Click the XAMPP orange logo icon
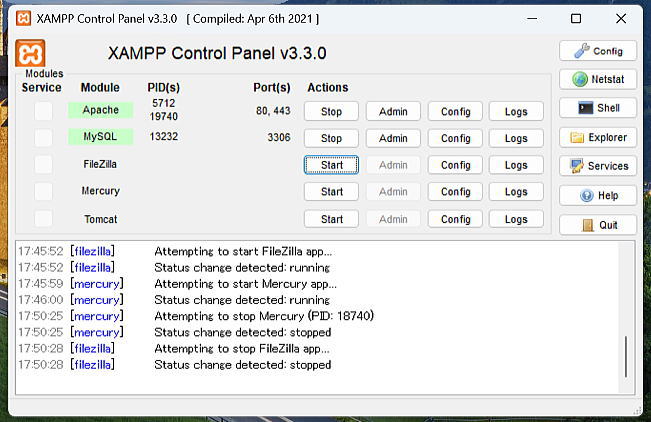Viewport: 651px width, 422px height. 31,53
